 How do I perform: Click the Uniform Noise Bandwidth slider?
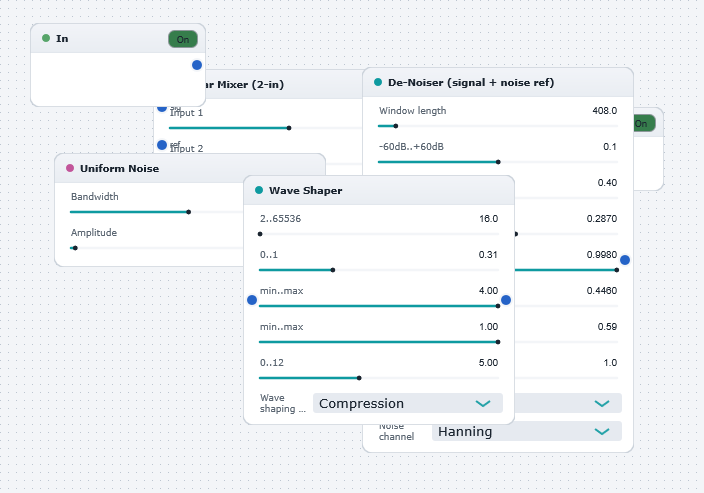tap(157, 212)
